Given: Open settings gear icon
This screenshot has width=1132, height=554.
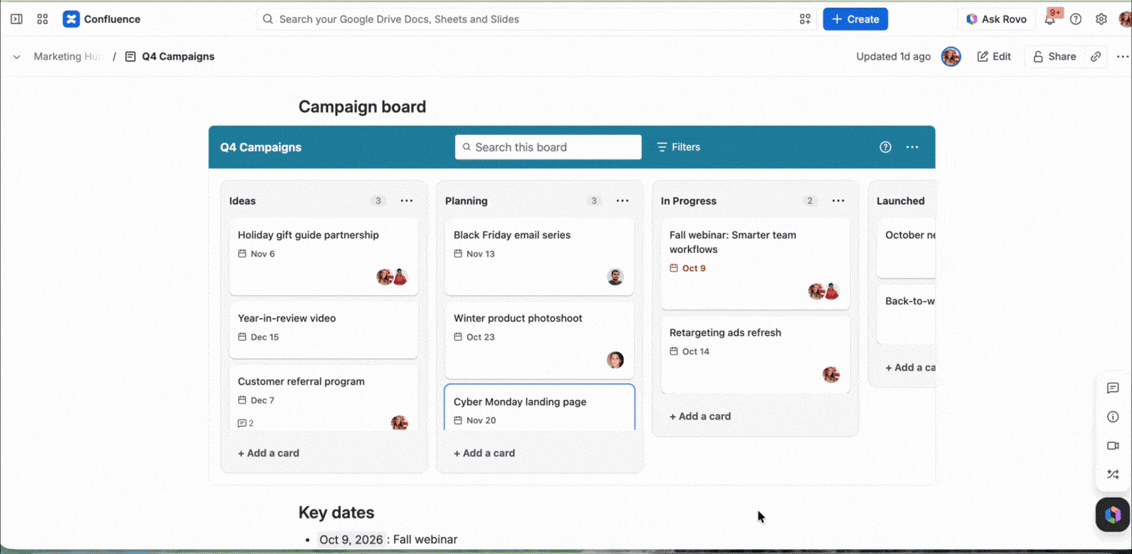Looking at the screenshot, I should coord(1101,20).
